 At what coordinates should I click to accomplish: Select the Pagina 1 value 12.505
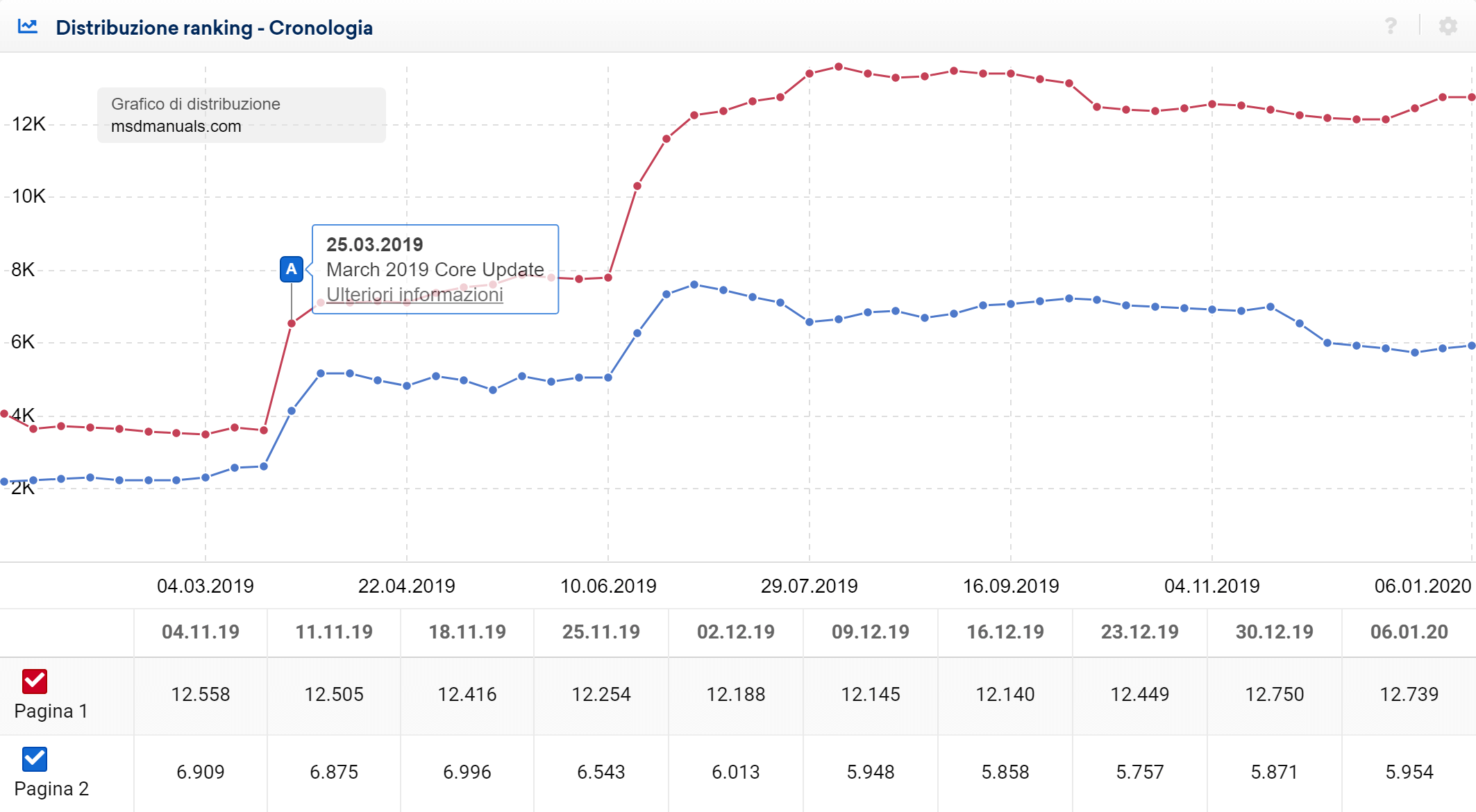[x=334, y=694]
